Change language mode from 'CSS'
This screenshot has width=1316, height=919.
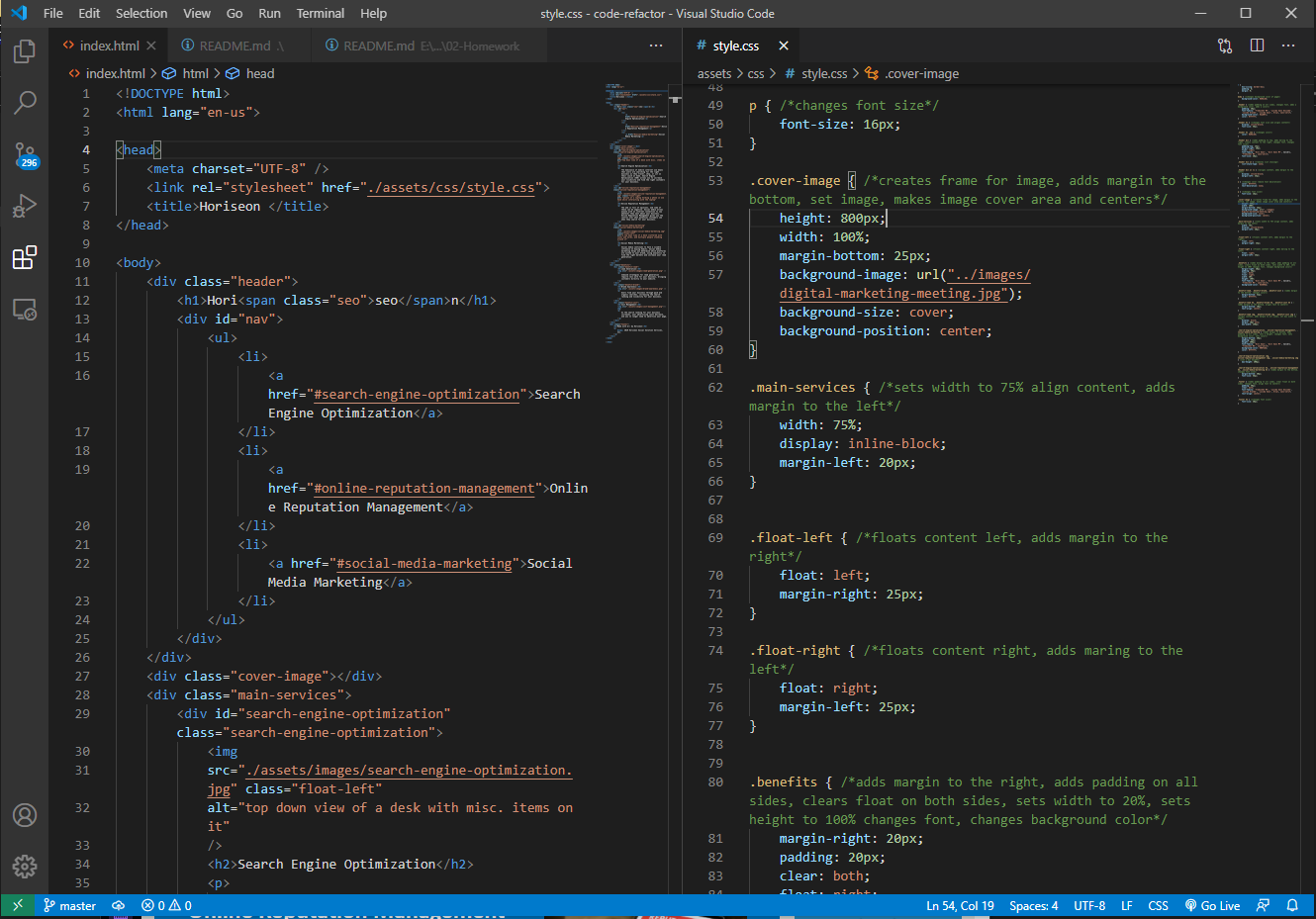pyautogui.click(x=1158, y=905)
